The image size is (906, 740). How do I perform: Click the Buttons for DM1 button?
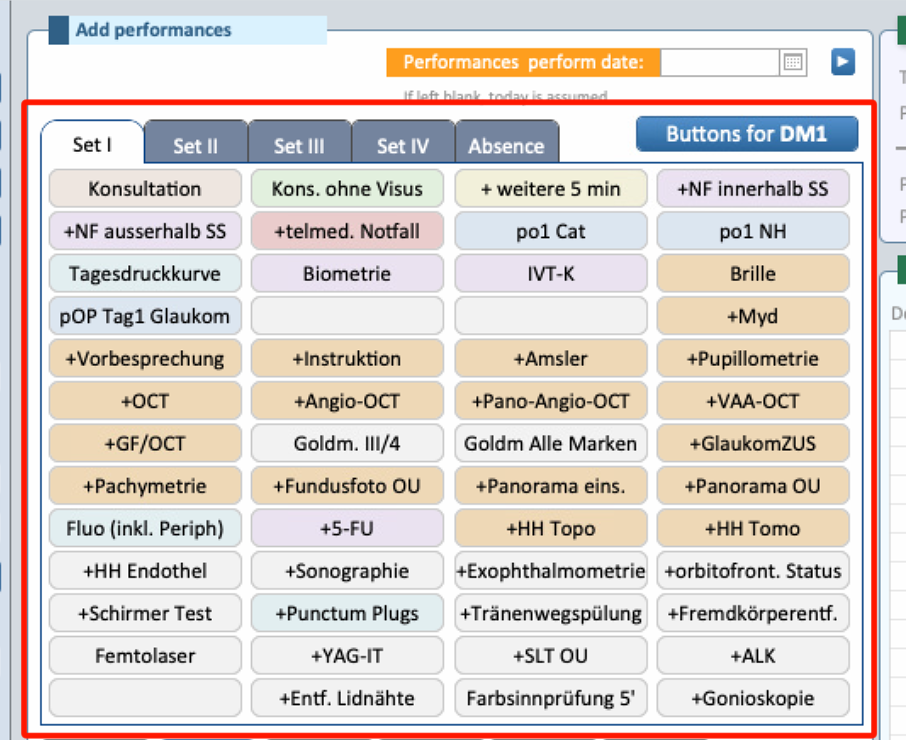pos(747,134)
